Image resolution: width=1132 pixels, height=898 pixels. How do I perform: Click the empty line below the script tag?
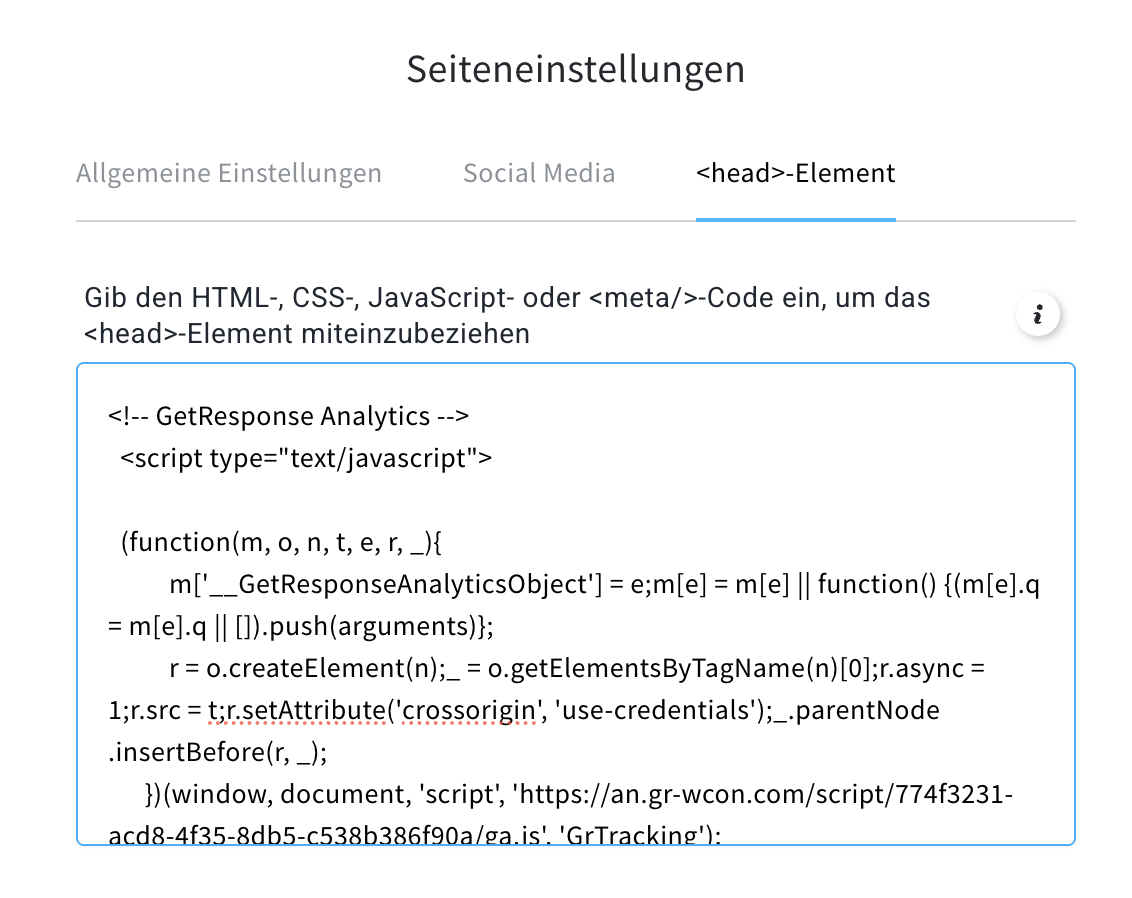tap(575, 500)
